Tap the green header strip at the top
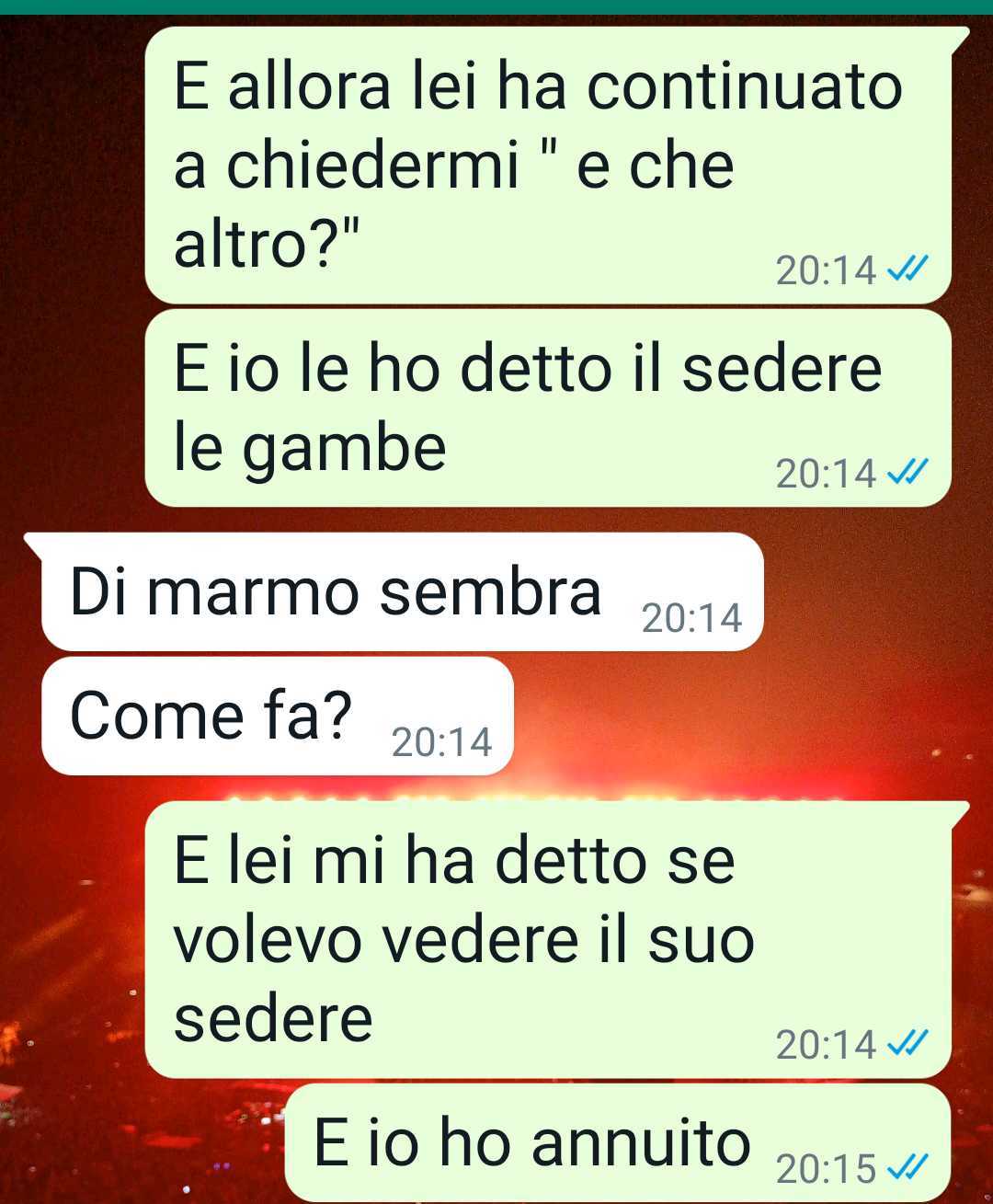The width and height of the screenshot is (993, 1204). point(496,7)
